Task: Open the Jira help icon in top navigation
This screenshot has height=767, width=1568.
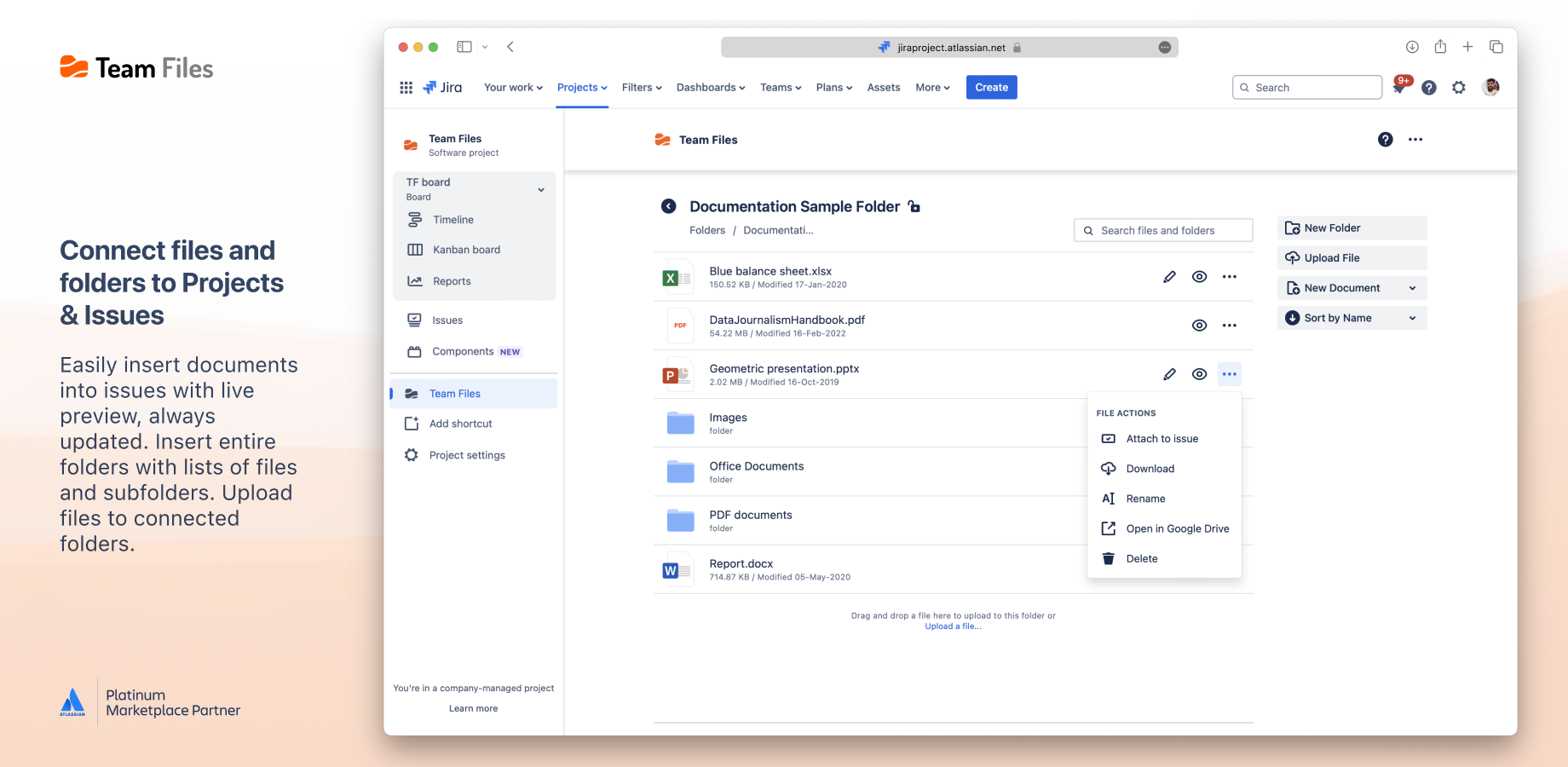Action: (1429, 88)
